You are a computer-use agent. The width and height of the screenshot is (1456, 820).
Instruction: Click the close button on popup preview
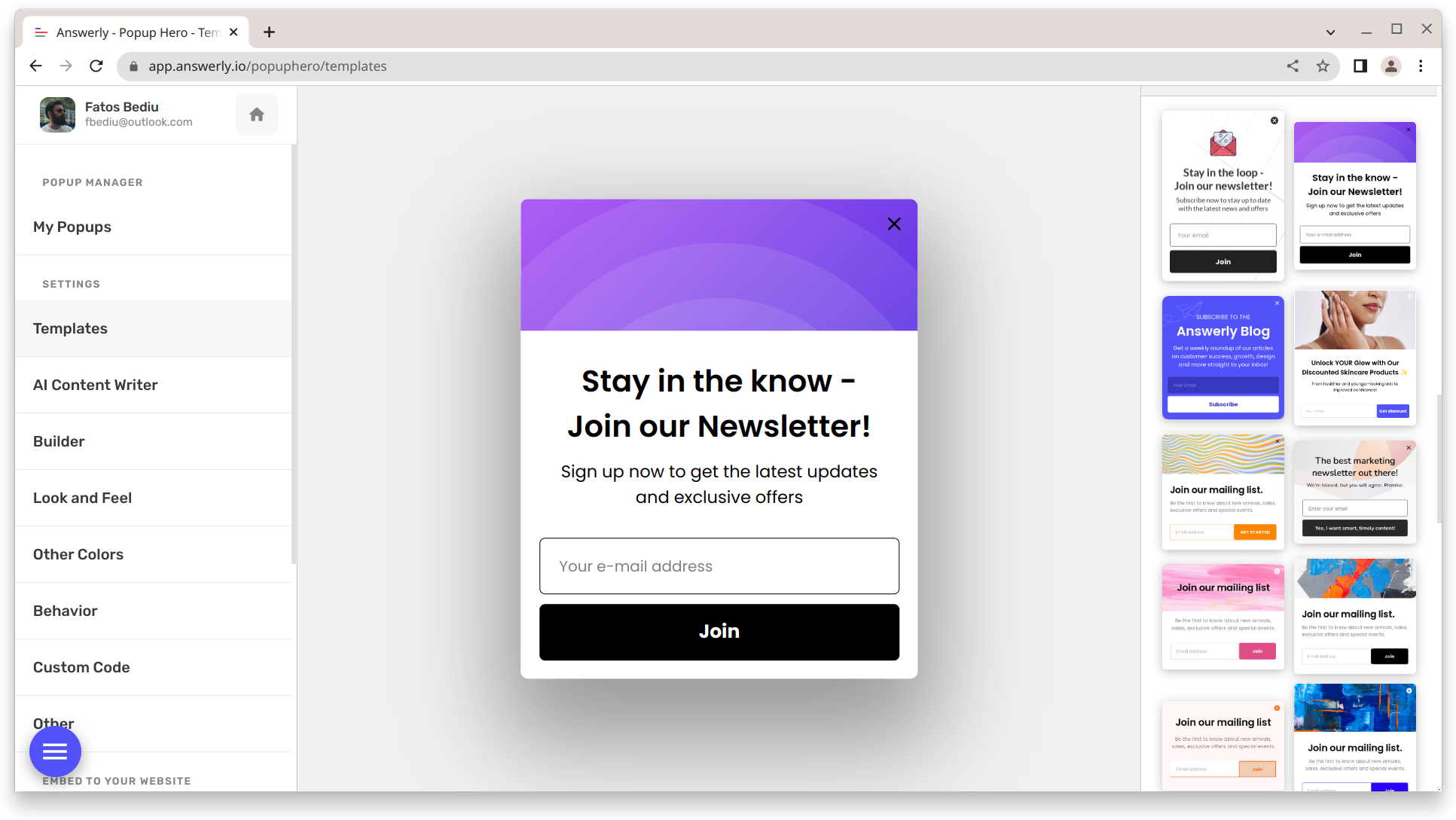click(x=893, y=223)
